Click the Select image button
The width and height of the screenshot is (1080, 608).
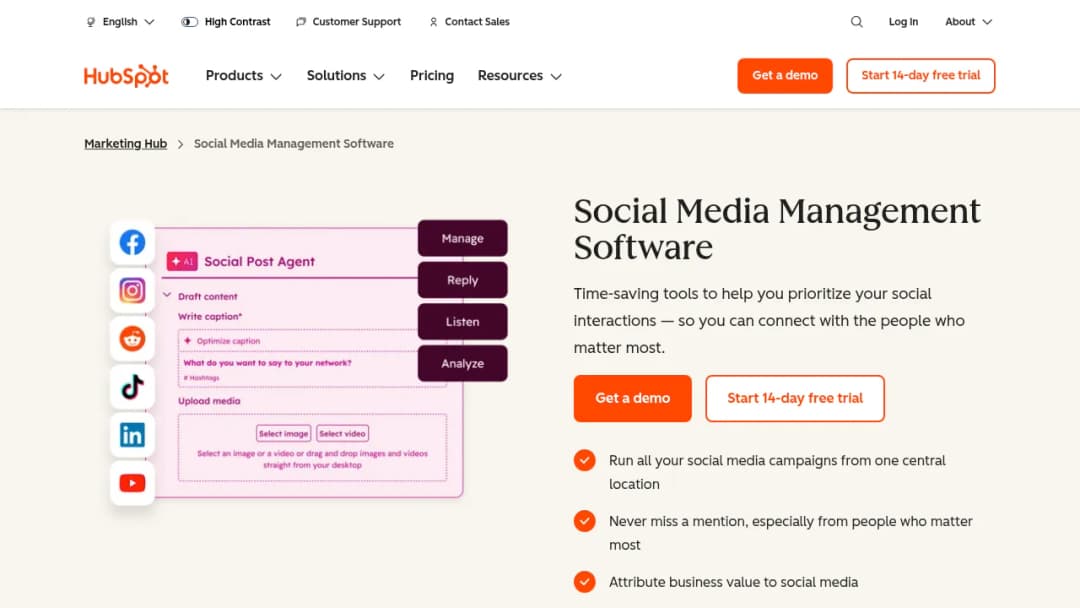(x=283, y=433)
